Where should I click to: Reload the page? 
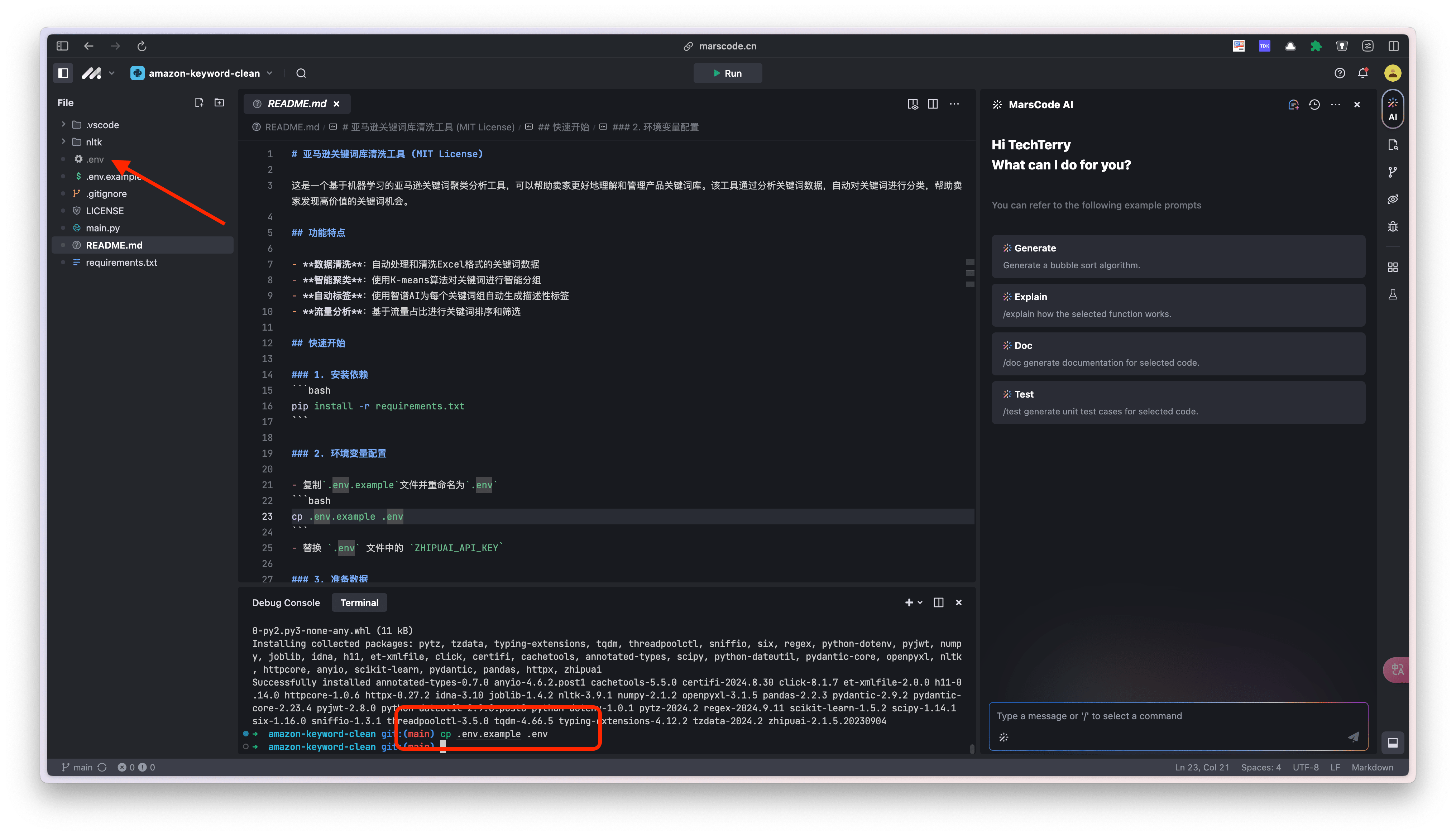142,46
